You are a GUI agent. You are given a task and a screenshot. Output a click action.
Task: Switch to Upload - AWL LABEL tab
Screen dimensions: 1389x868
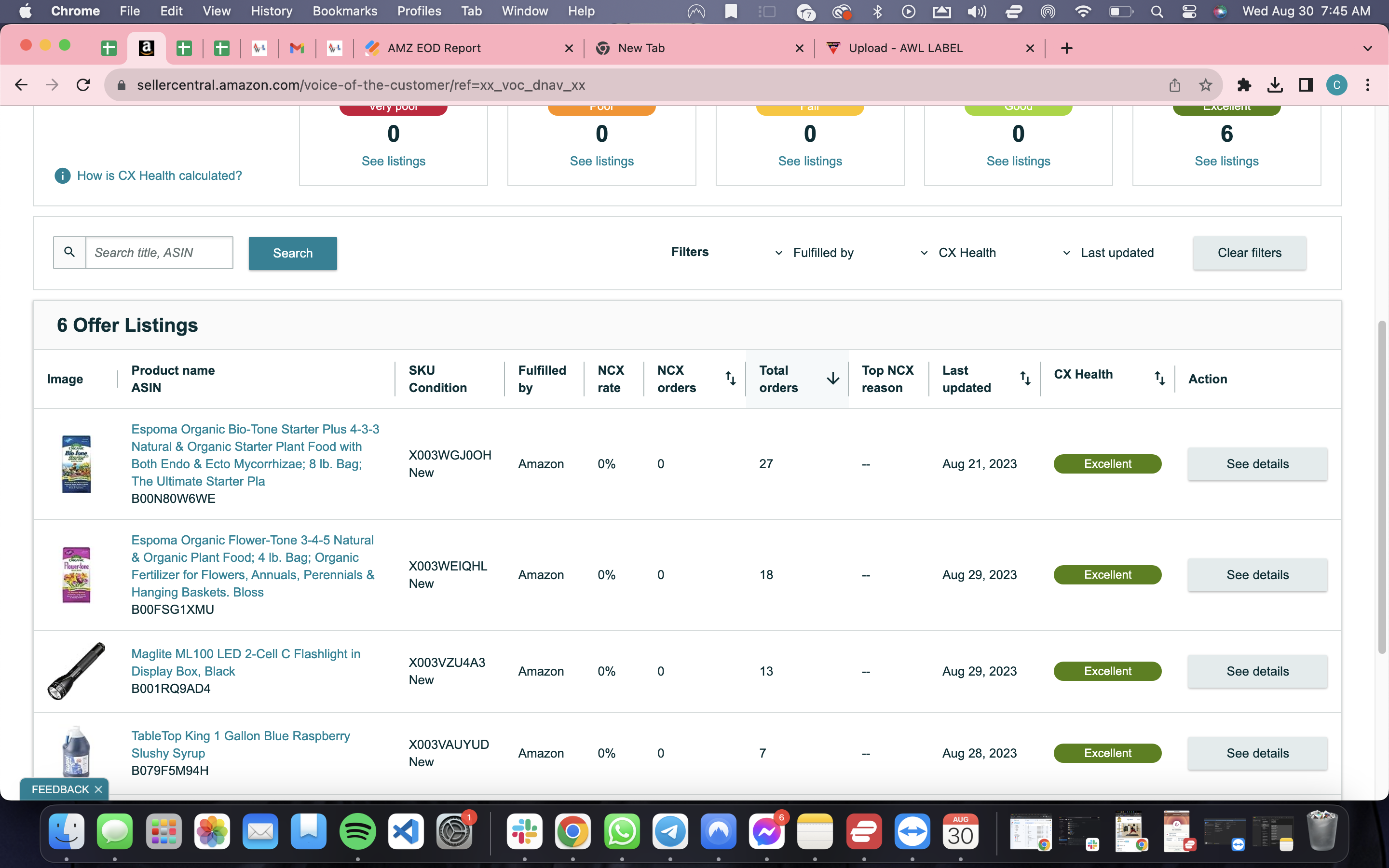point(930,48)
